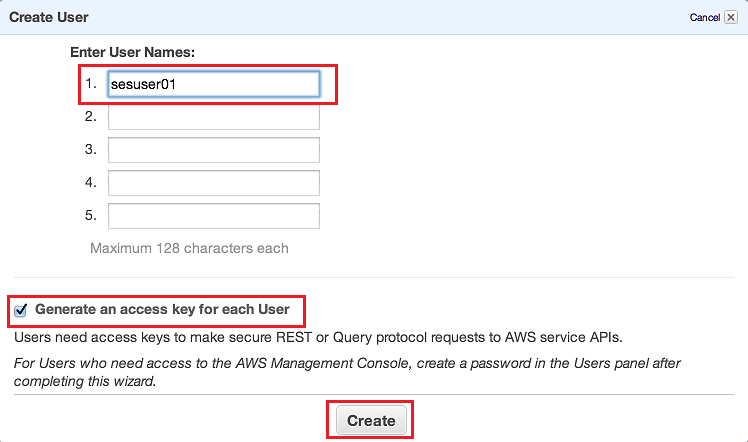
Task: Select user name input field 4
Action: coord(214,183)
